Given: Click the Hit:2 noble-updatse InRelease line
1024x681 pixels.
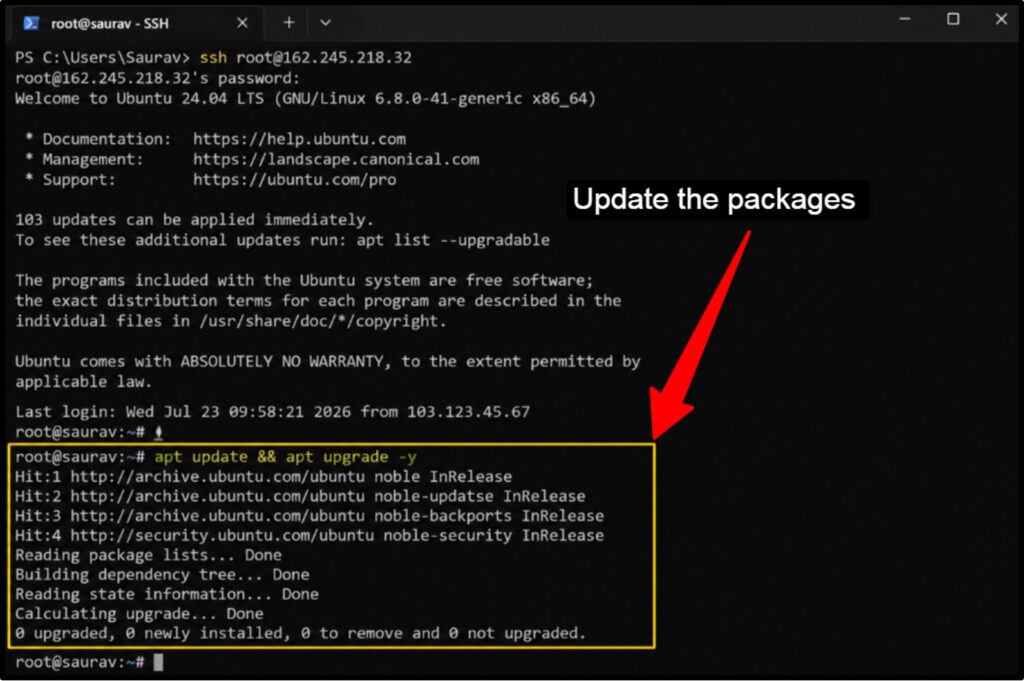Looking at the screenshot, I should 300,496.
